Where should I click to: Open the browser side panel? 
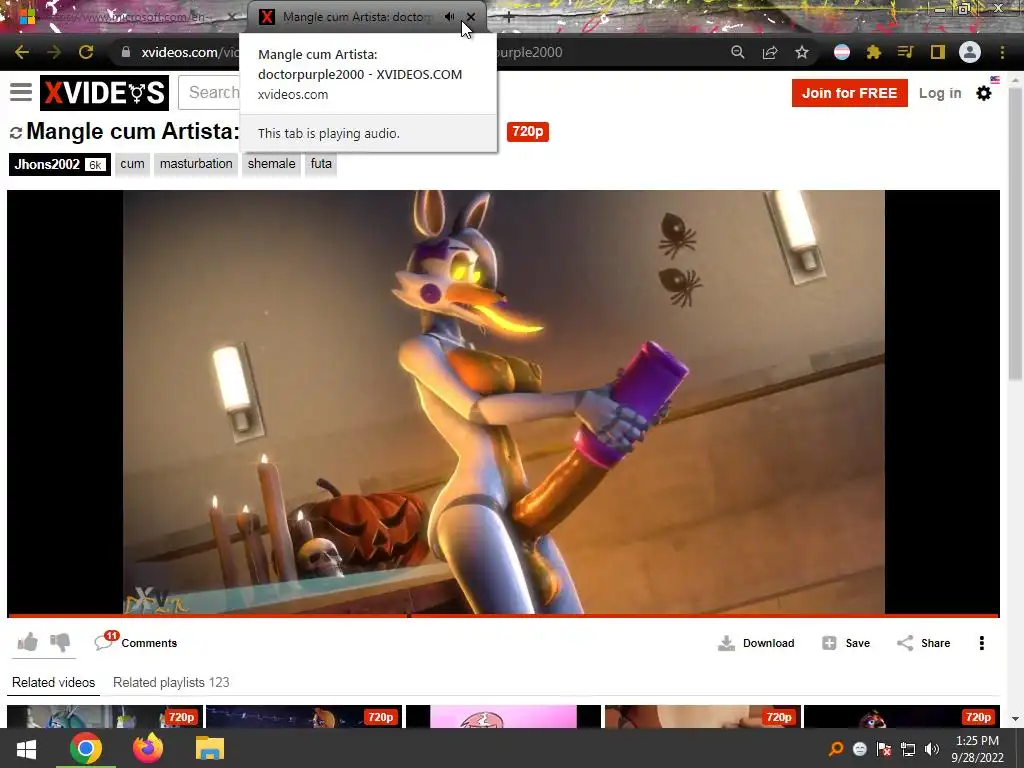(x=938, y=52)
